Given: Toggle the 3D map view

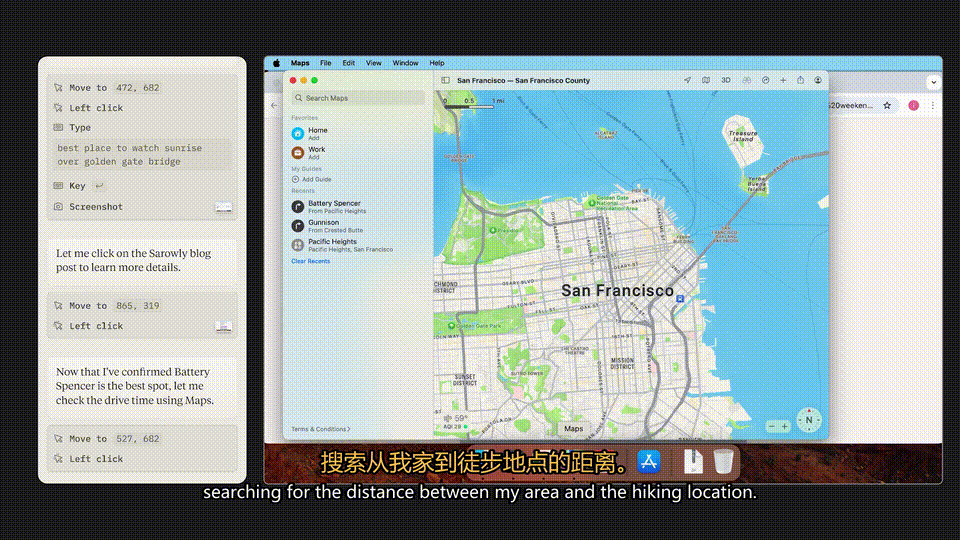Looking at the screenshot, I should coord(726,80).
